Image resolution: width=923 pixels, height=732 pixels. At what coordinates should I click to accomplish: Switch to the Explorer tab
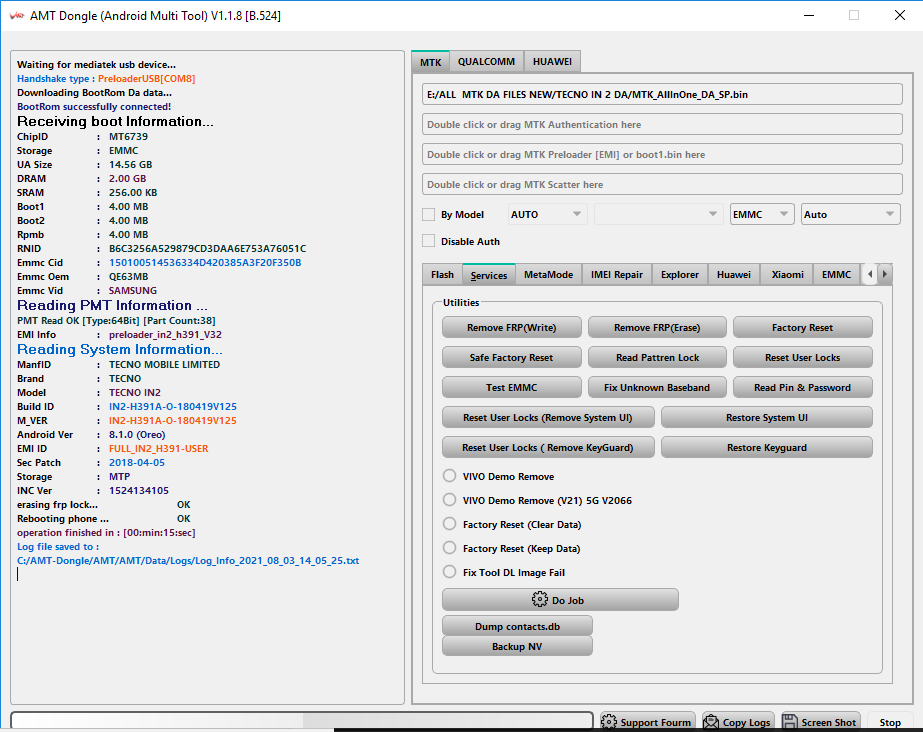pyautogui.click(x=680, y=275)
